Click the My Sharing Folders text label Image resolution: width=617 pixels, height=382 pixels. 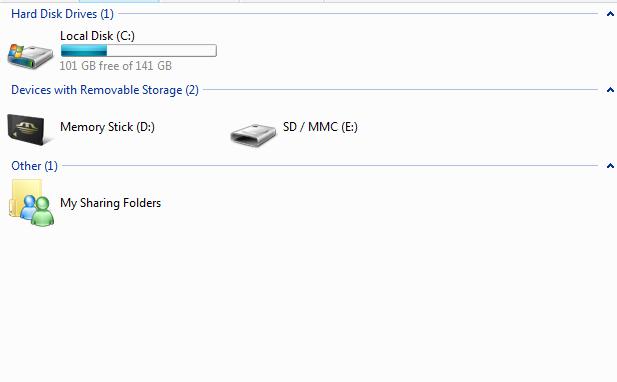(x=110, y=203)
